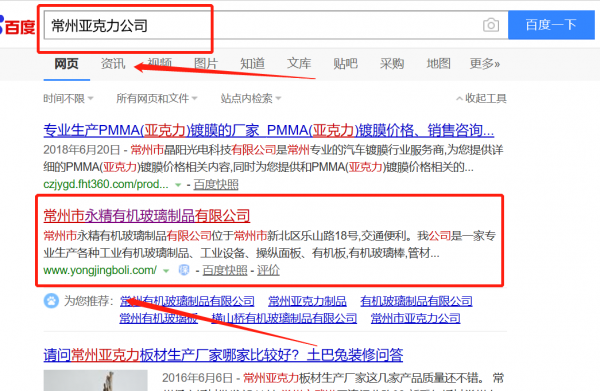Click recommended search 横山桥有机玻璃制品有限公司
This screenshot has height=391, width=600.
point(284,318)
